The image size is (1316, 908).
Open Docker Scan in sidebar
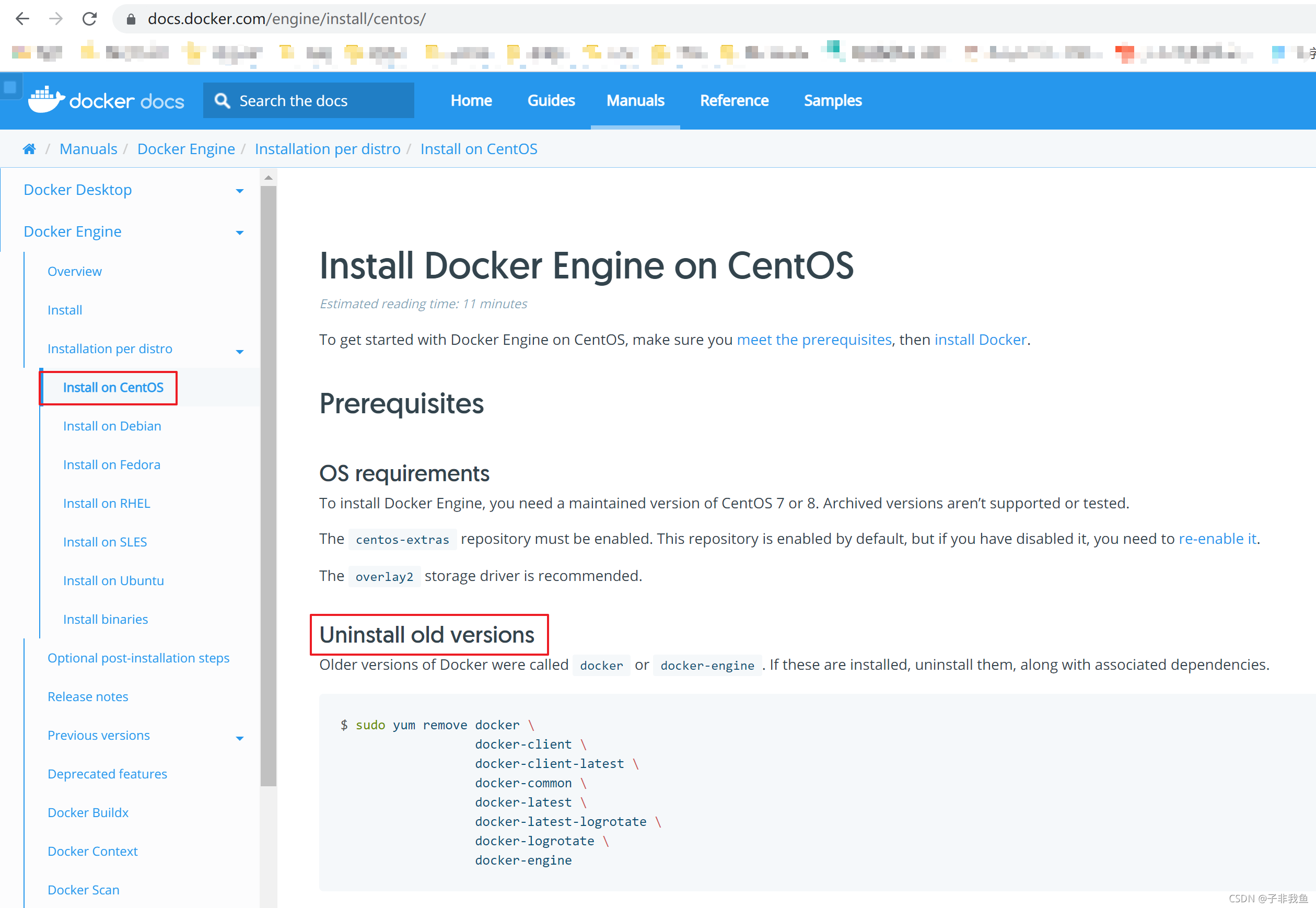tap(83, 890)
